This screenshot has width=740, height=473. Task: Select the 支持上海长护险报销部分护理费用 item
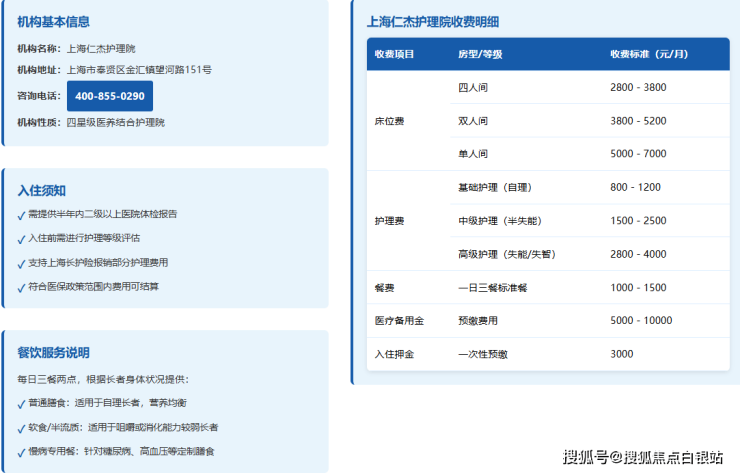(x=93, y=263)
